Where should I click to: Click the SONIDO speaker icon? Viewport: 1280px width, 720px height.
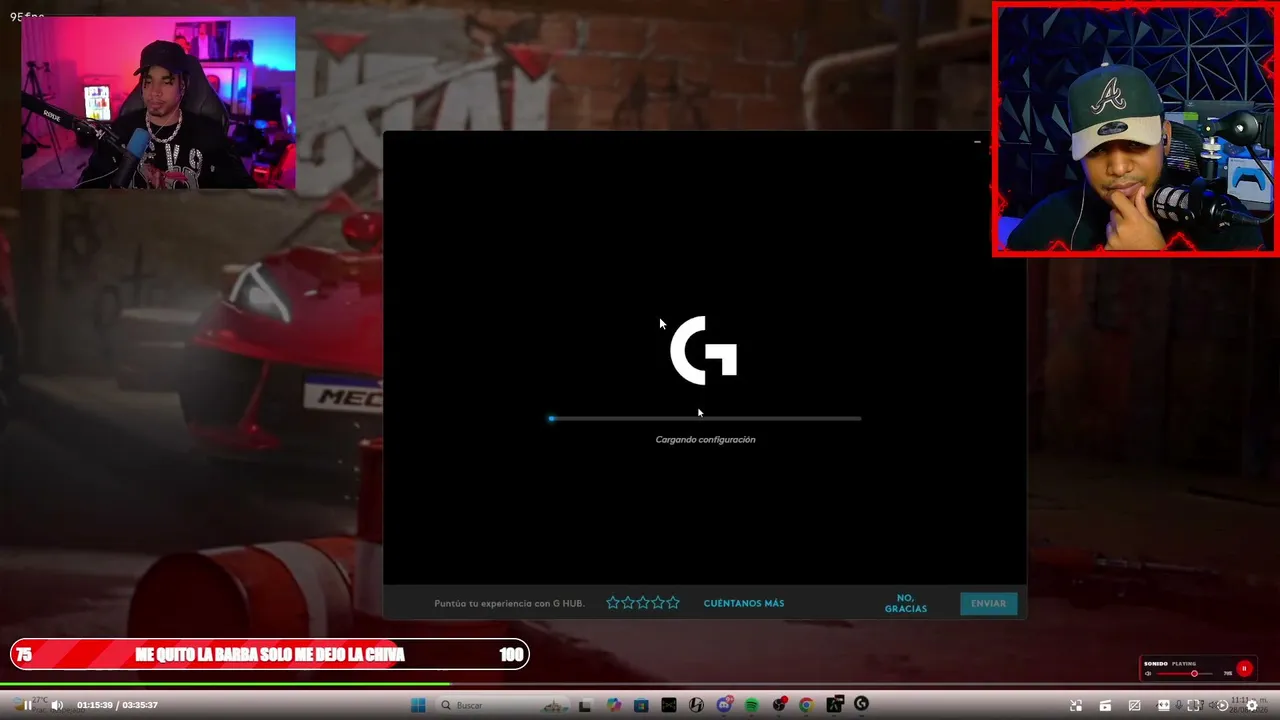(1148, 673)
